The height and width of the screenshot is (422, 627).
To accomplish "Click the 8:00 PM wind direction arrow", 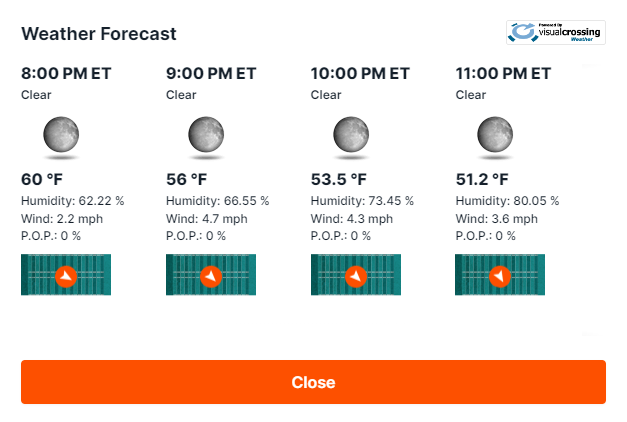I will [x=66, y=276].
